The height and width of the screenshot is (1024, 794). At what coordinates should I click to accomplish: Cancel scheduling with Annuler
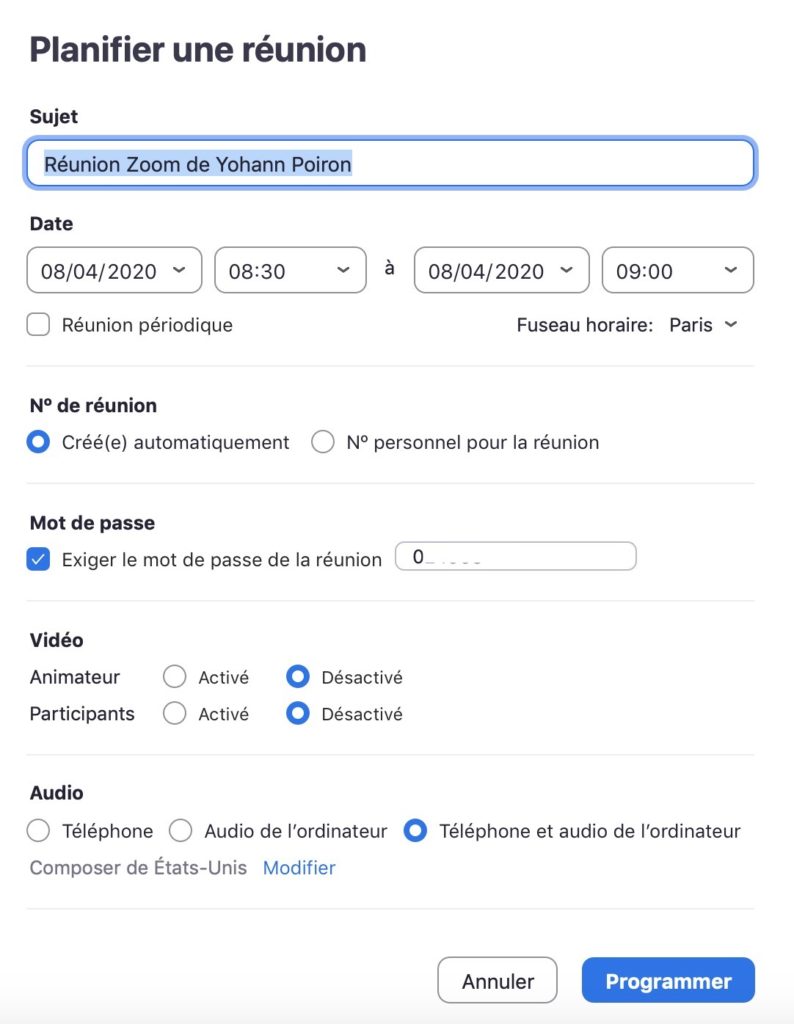pos(497,980)
